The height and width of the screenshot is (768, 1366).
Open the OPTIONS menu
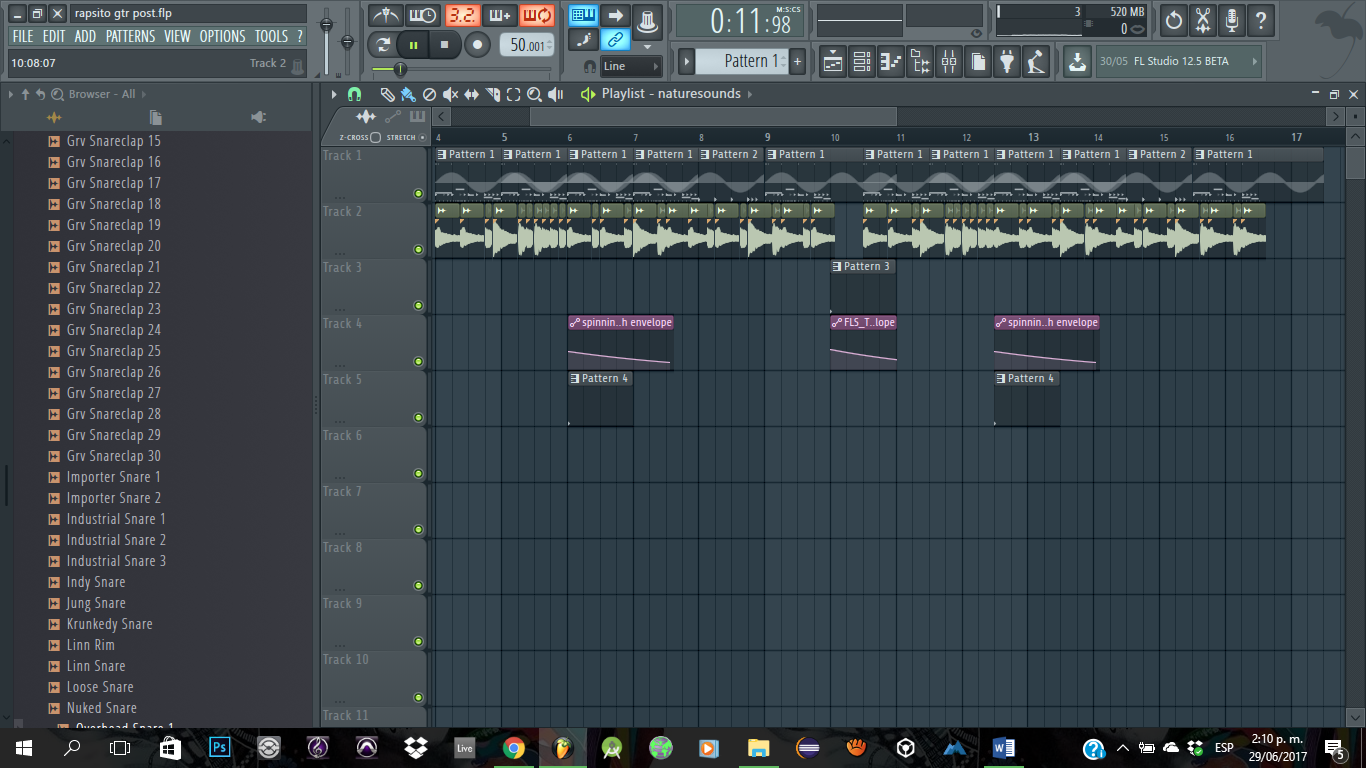[x=222, y=36]
